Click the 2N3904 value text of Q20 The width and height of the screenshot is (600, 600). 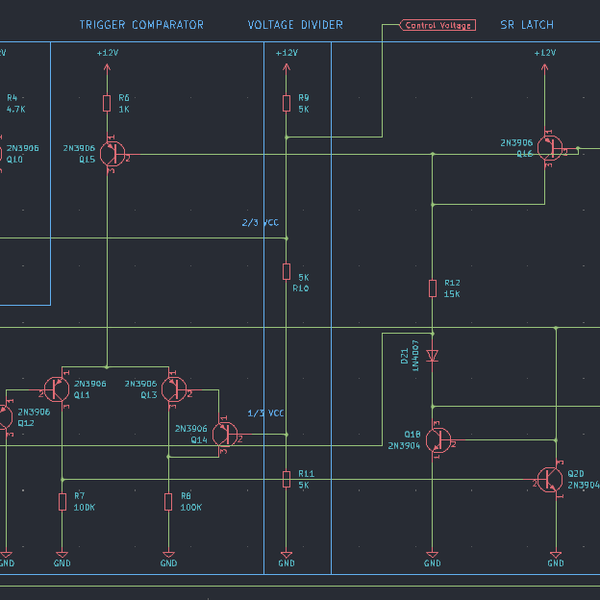coord(584,485)
